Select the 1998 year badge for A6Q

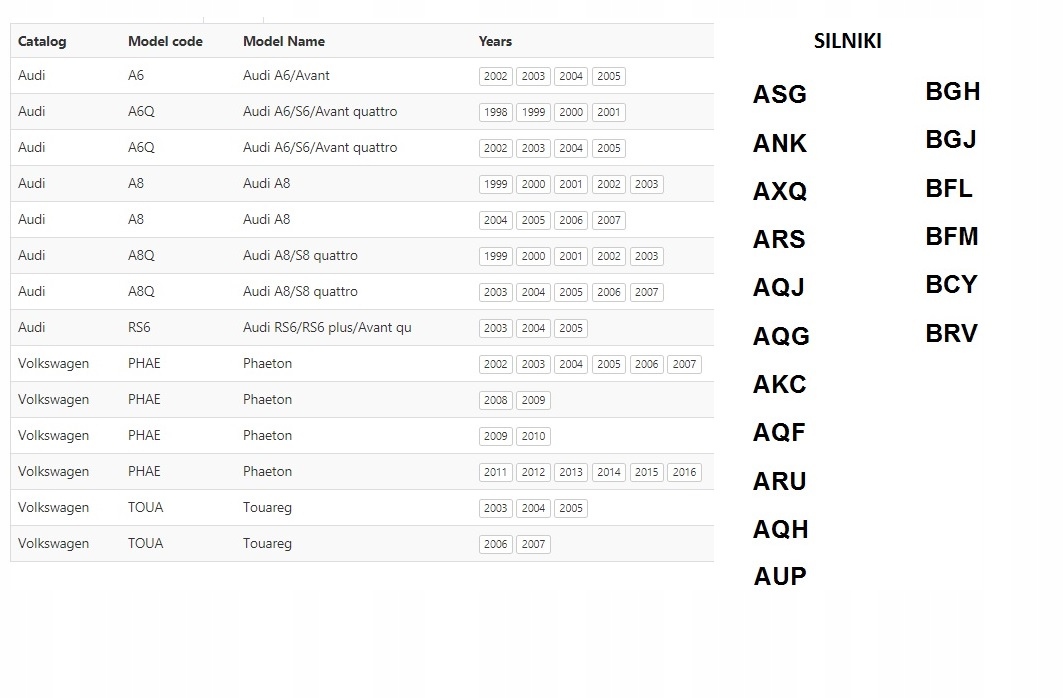click(x=495, y=112)
